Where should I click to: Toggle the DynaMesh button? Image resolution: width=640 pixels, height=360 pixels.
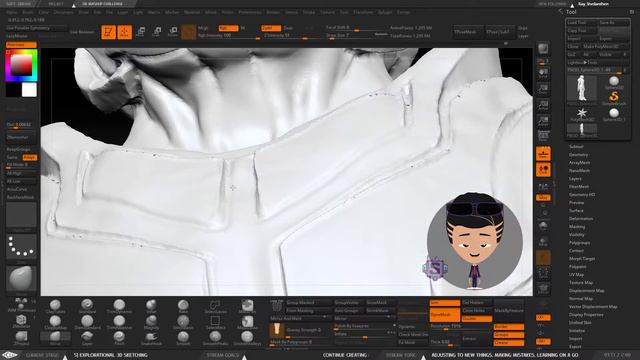pyautogui.click(x=444, y=315)
